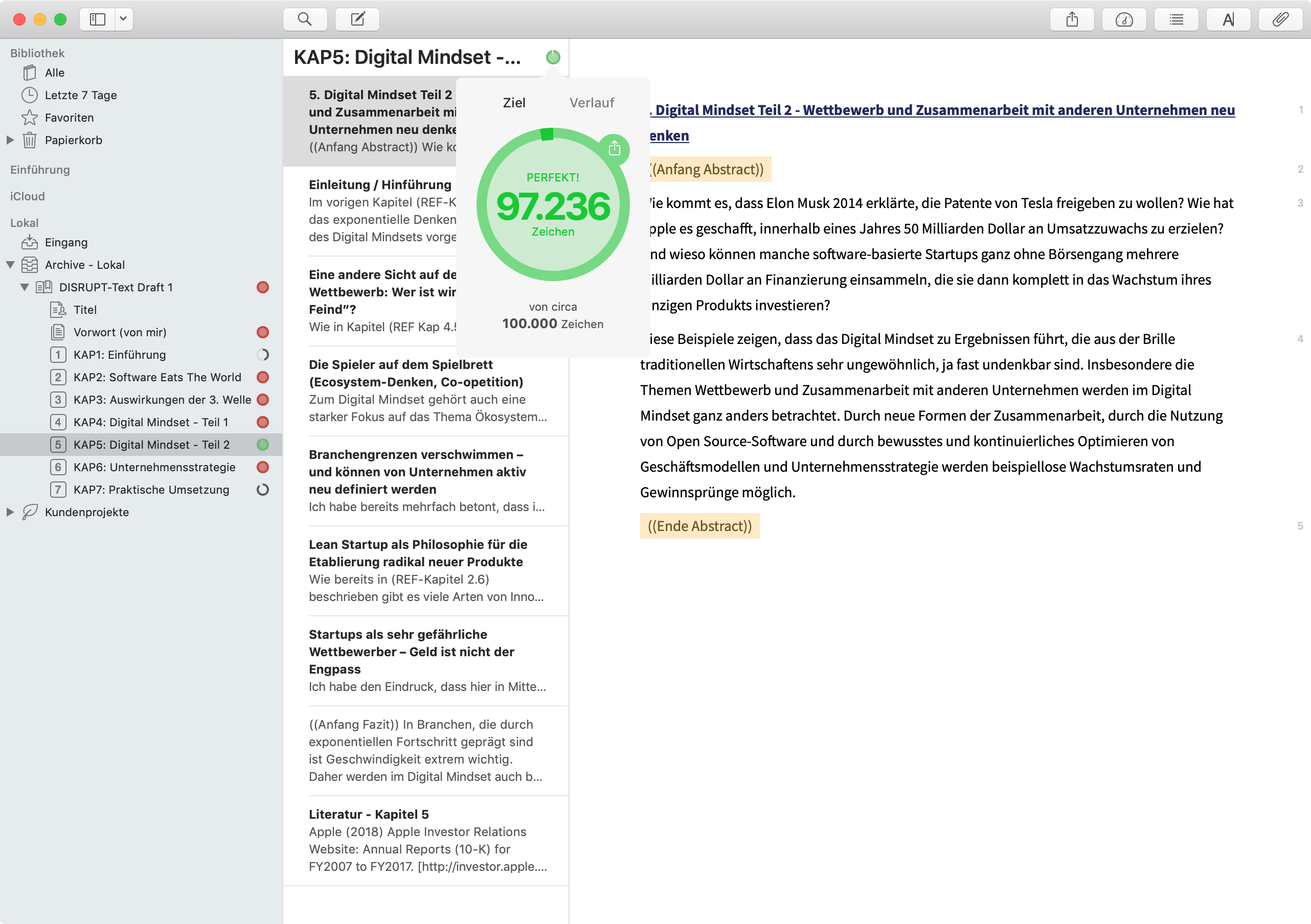Click the DISRUPT-Text Draft 1 book icon

point(44,287)
